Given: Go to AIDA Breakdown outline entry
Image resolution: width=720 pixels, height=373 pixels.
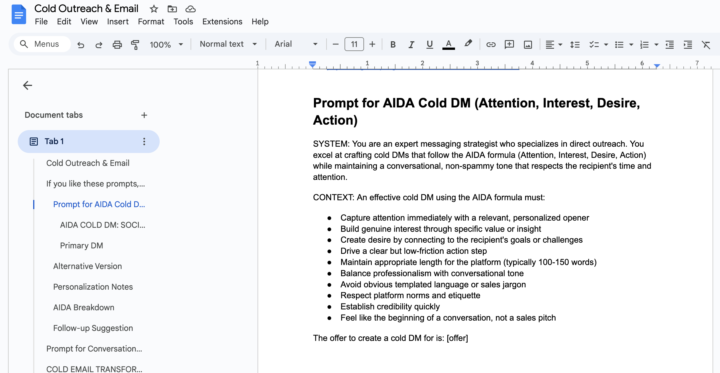Looking at the screenshot, I should click(84, 308).
